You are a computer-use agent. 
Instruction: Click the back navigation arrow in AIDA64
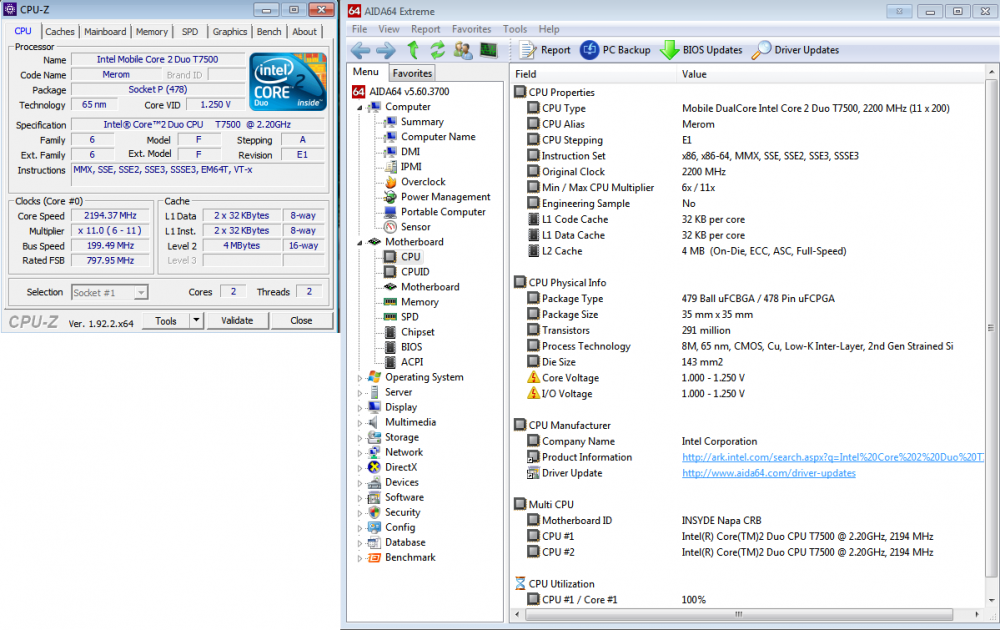coord(359,50)
